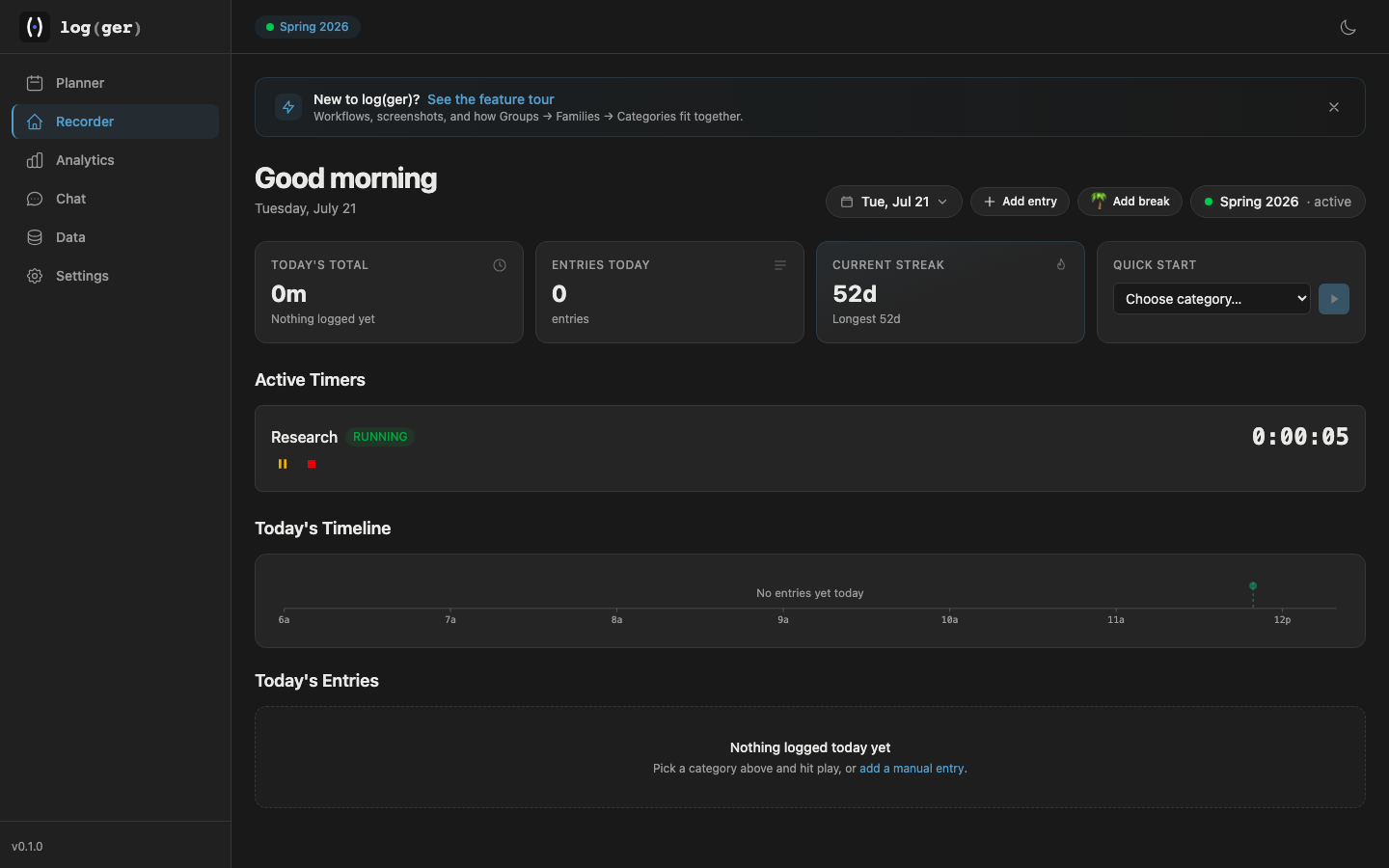
Task: Click the RUNNING status badge
Action: coord(380,437)
